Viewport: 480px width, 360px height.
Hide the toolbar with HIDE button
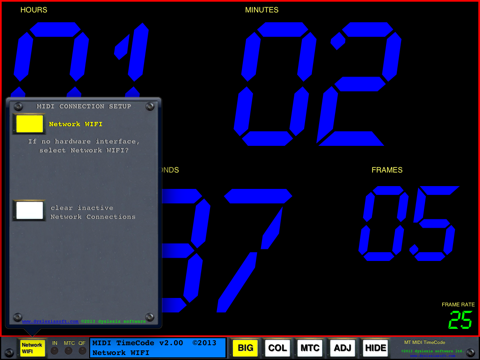coord(375,348)
